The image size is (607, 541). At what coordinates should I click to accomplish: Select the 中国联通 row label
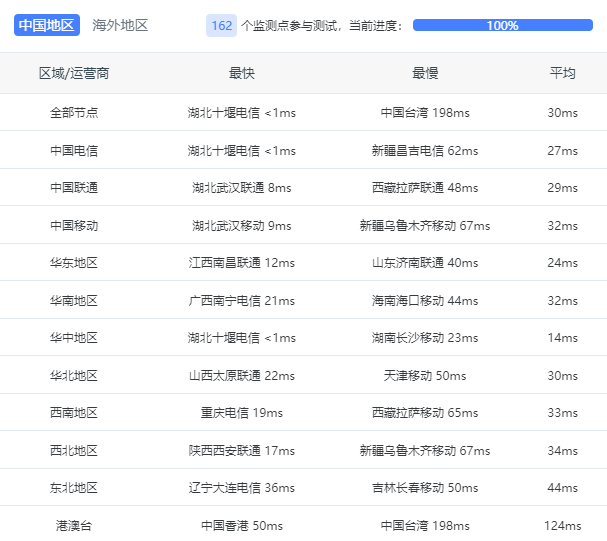tap(74, 188)
